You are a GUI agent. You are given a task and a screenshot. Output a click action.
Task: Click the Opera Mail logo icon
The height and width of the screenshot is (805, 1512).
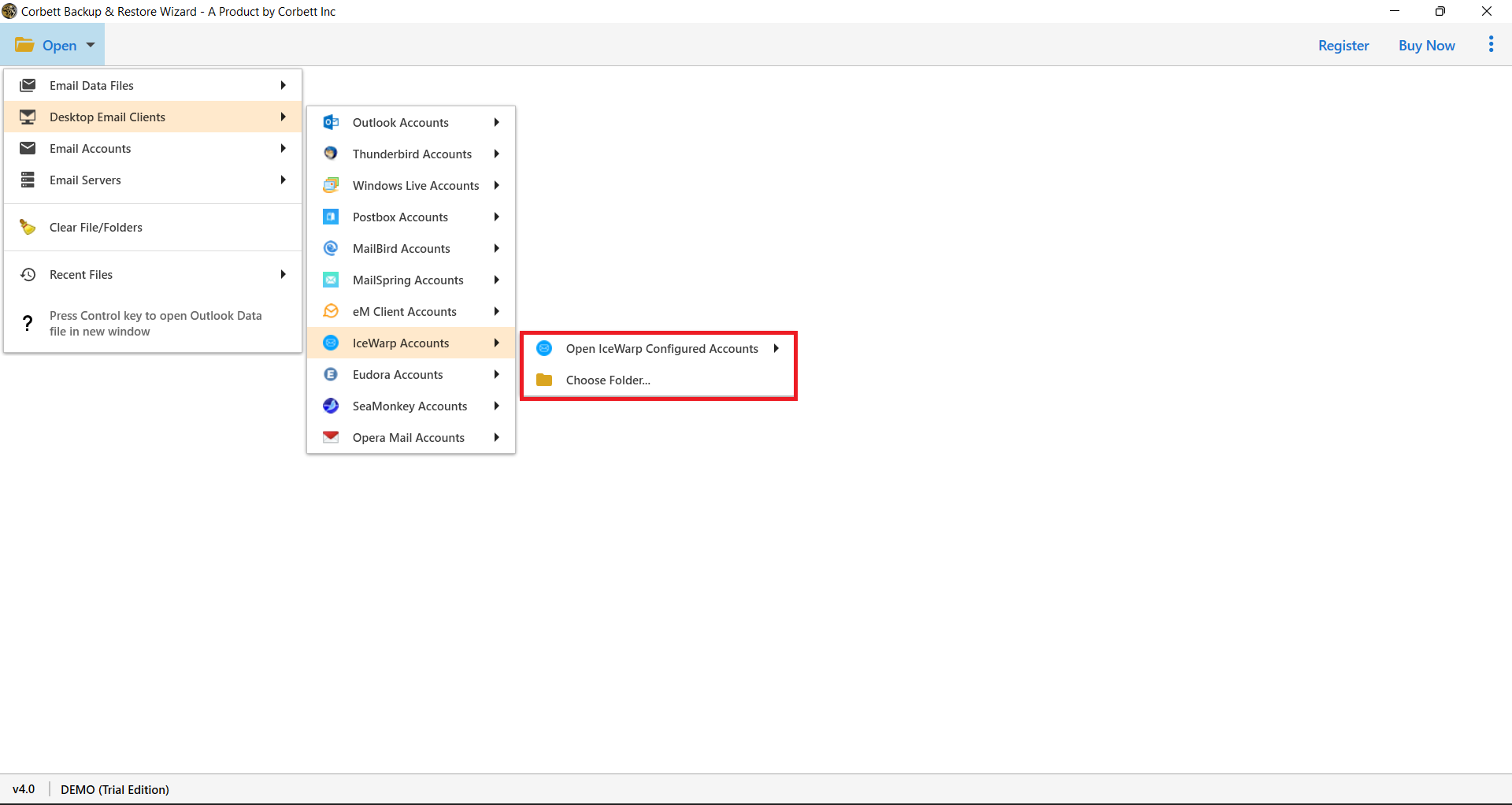331,437
